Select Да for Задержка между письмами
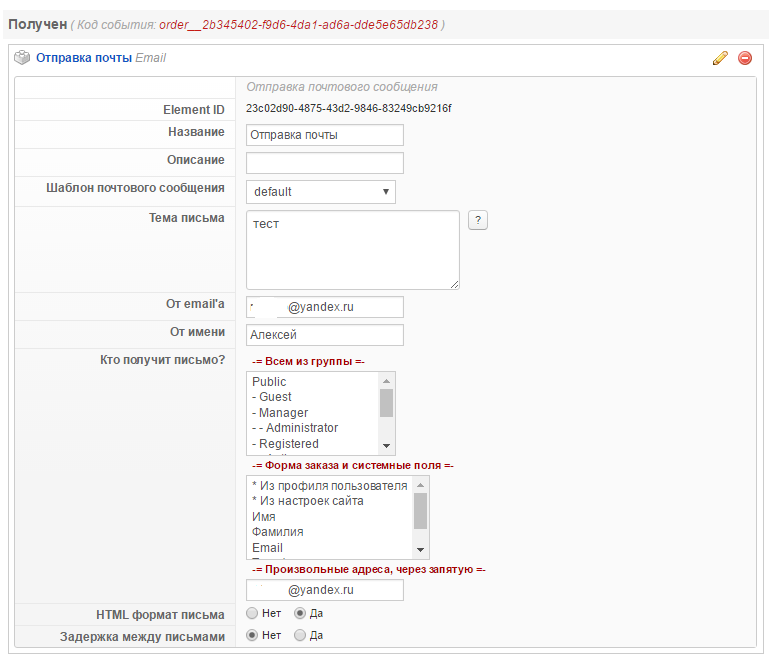774x665 pixels. [x=300, y=635]
